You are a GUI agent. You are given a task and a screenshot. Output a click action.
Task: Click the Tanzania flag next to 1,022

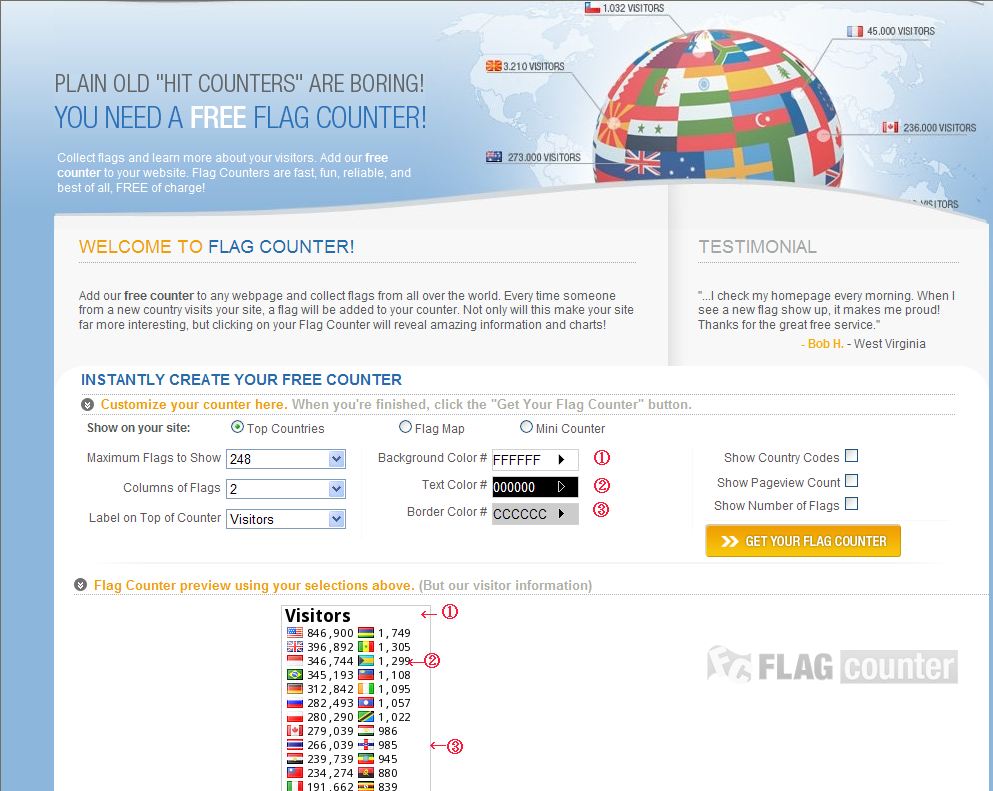pyautogui.click(x=365, y=716)
